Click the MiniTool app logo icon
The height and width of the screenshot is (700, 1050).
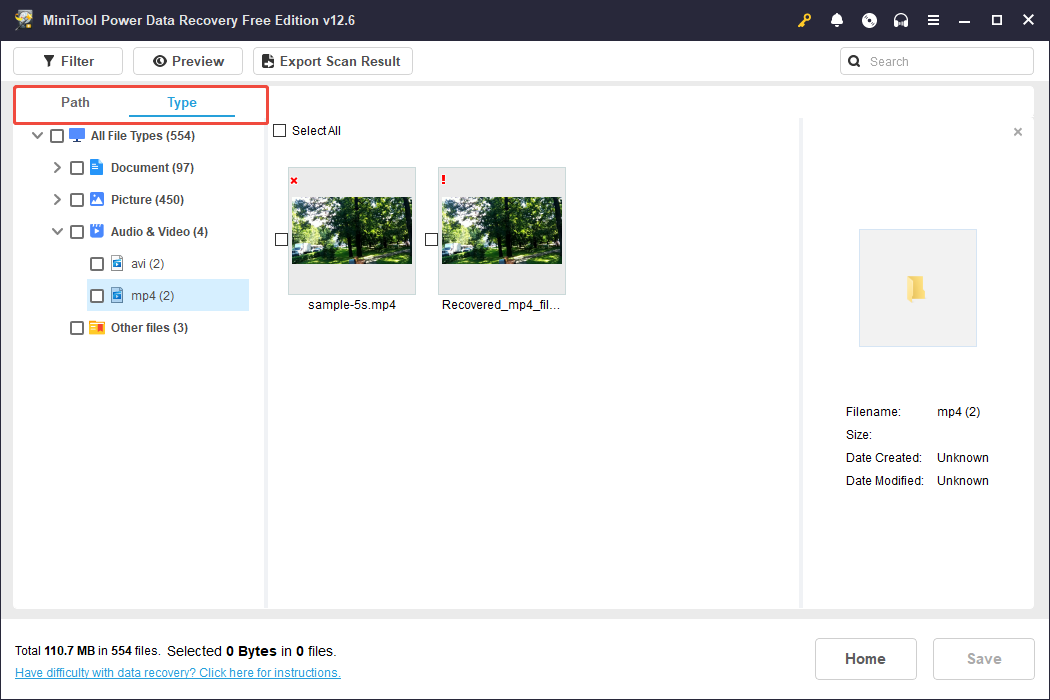[x=23, y=20]
